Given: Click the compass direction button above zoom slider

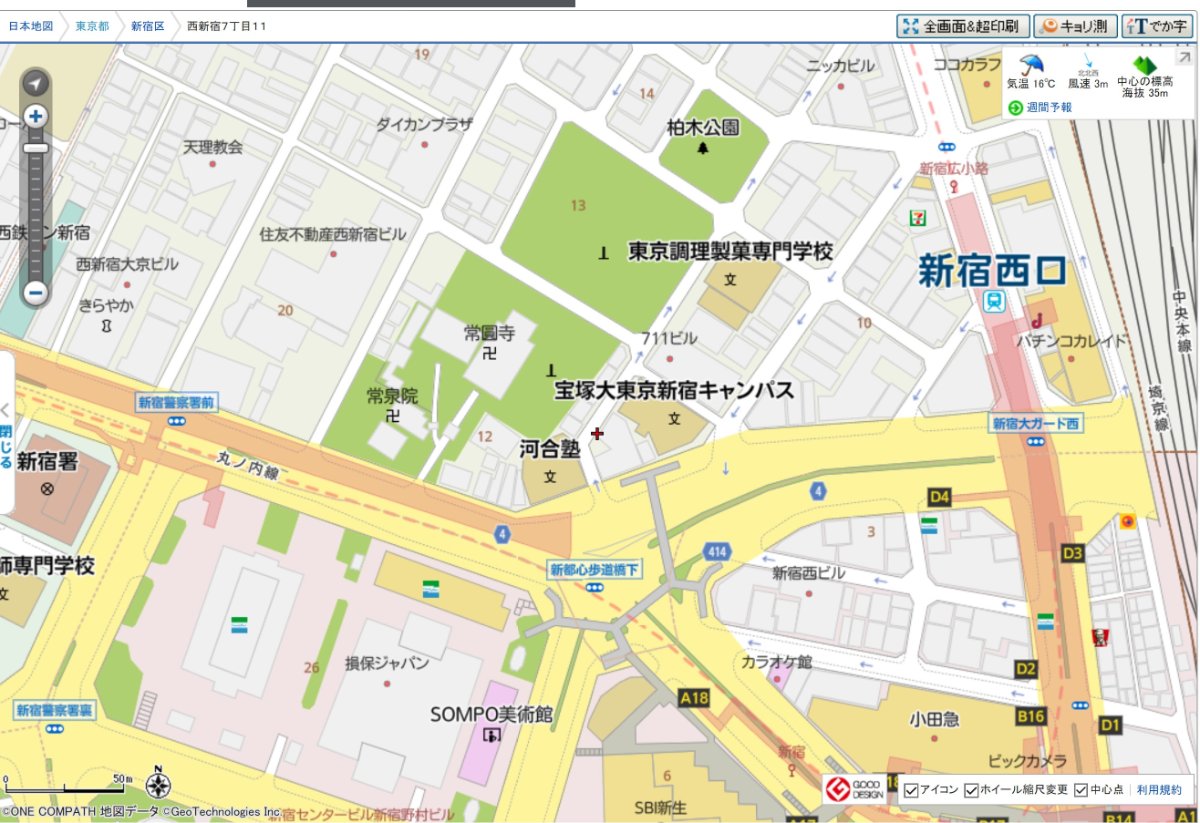Looking at the screenshot, I should [x=36, y=83].
